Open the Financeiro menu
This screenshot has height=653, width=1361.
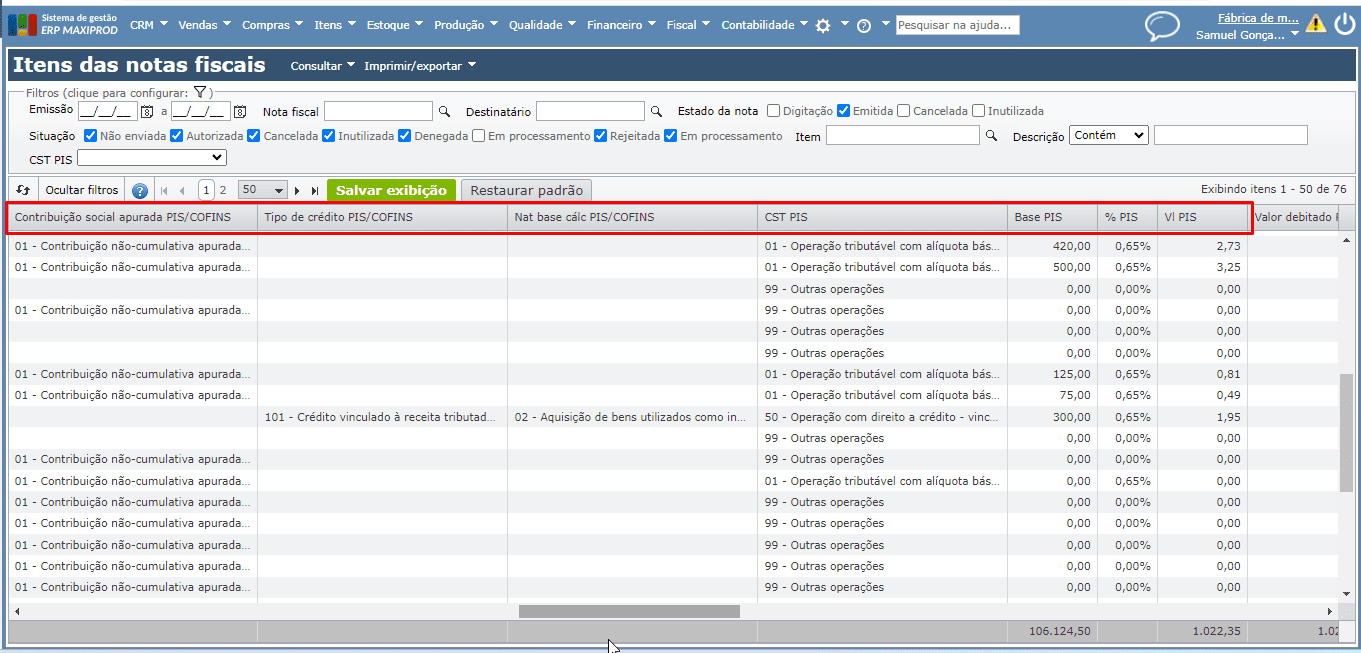(621, 25)
